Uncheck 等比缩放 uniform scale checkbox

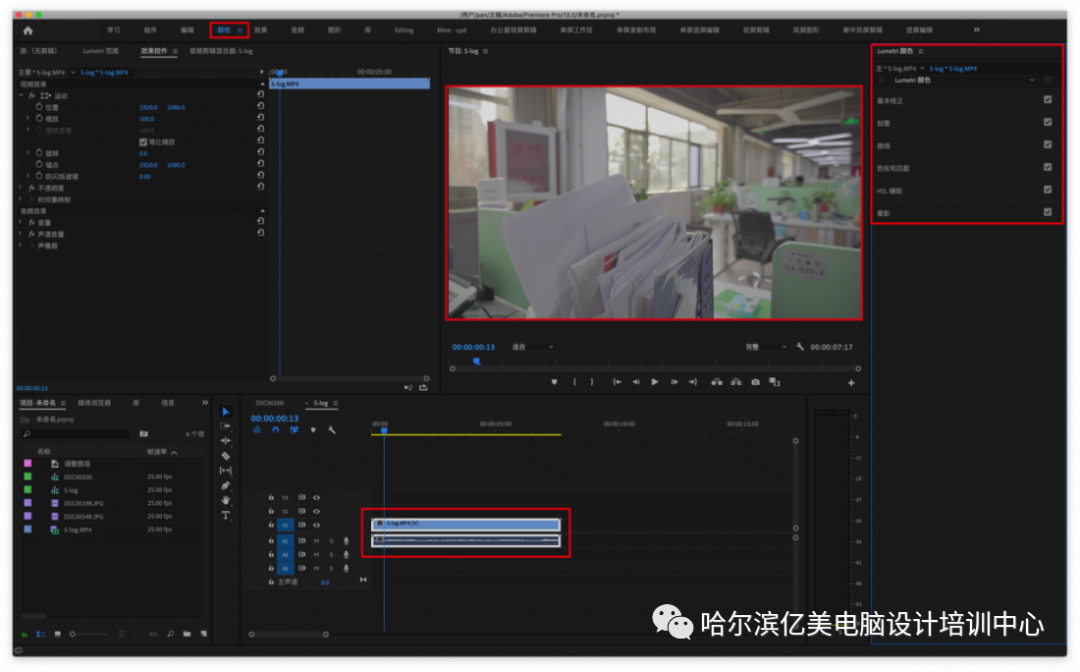(x=143, y=142)
